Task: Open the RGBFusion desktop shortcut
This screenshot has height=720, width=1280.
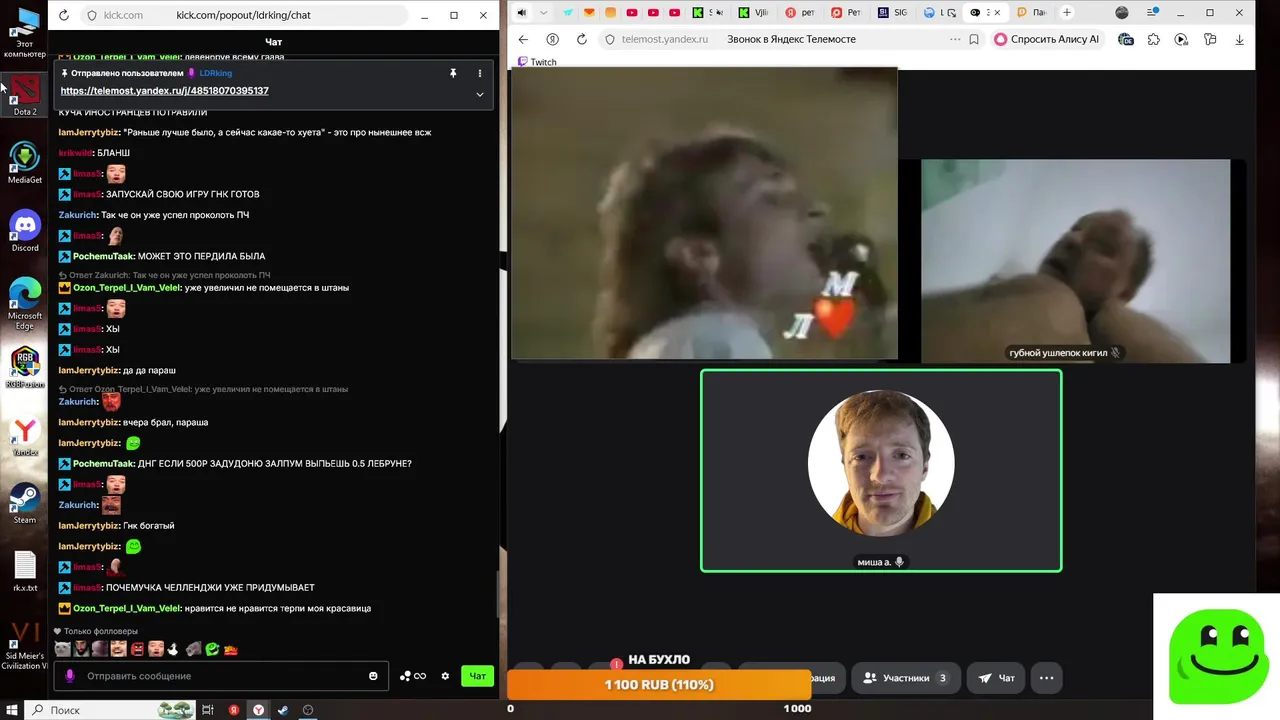Action: click(x=25, y=367)
